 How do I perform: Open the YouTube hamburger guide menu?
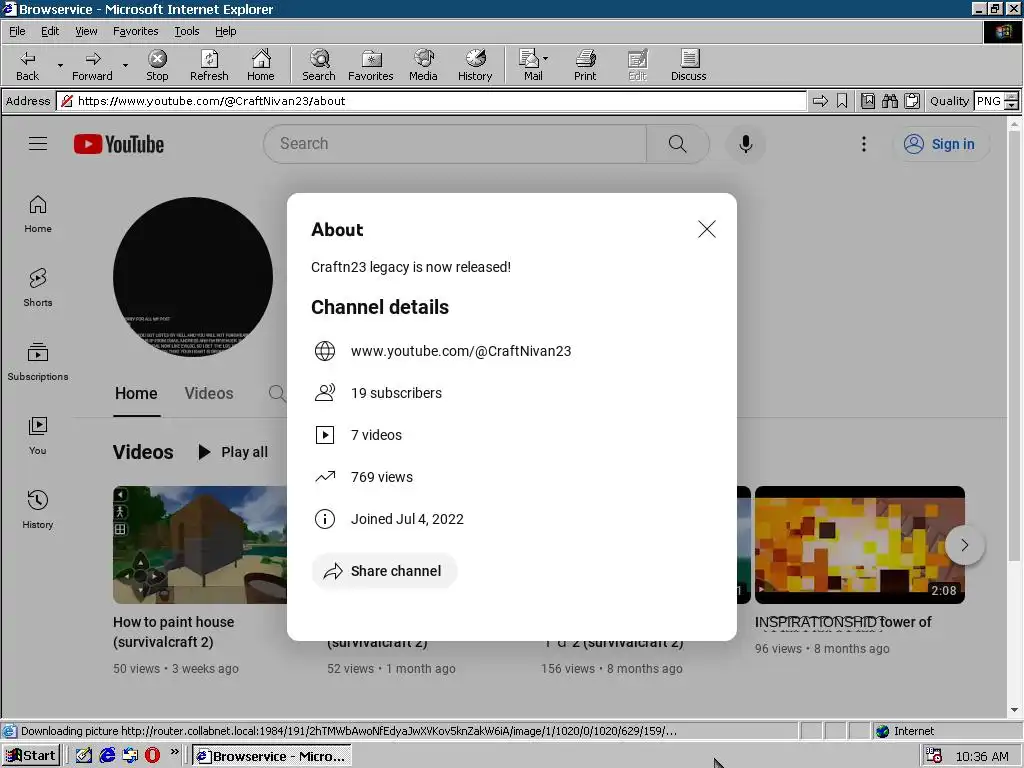tap(38, 144)
